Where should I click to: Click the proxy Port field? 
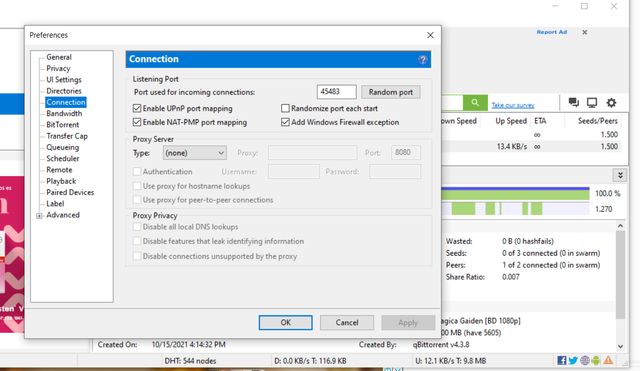click(406, 153)
